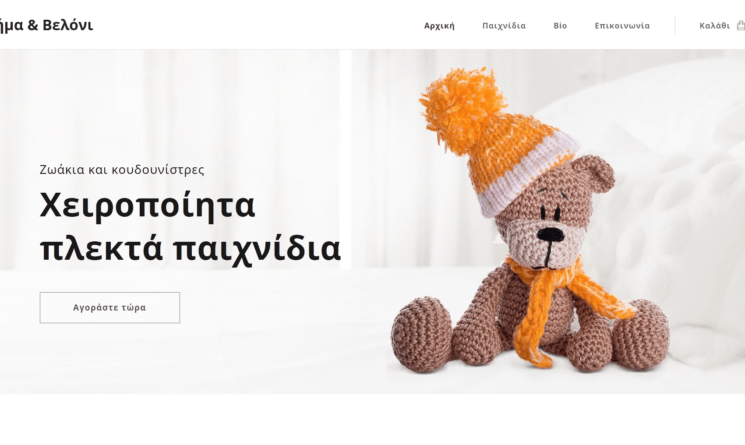Click the white band of the knitted hat
The height and width of the screenshot is (445, 745).
click(527, 176)
